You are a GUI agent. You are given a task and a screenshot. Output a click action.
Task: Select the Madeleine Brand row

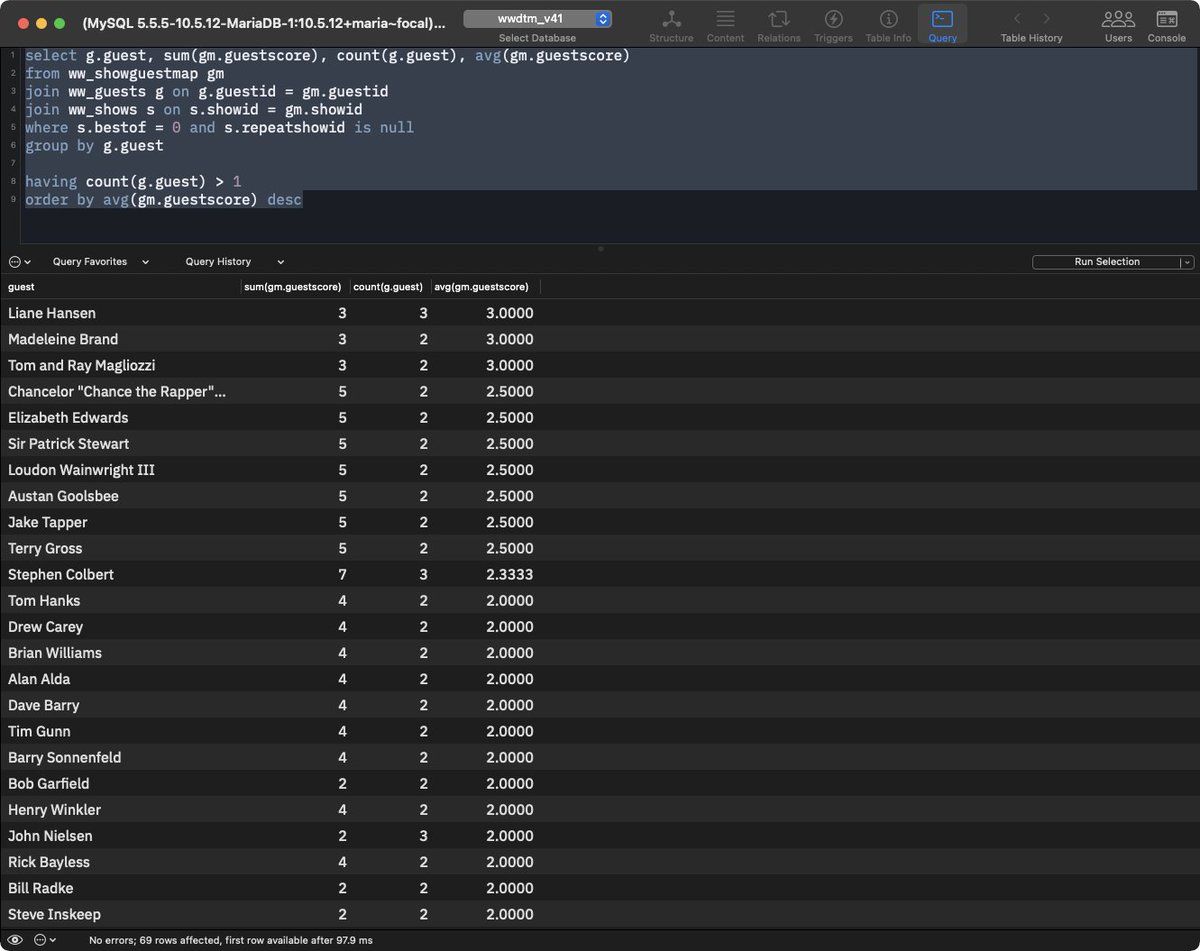coord(600,339)
